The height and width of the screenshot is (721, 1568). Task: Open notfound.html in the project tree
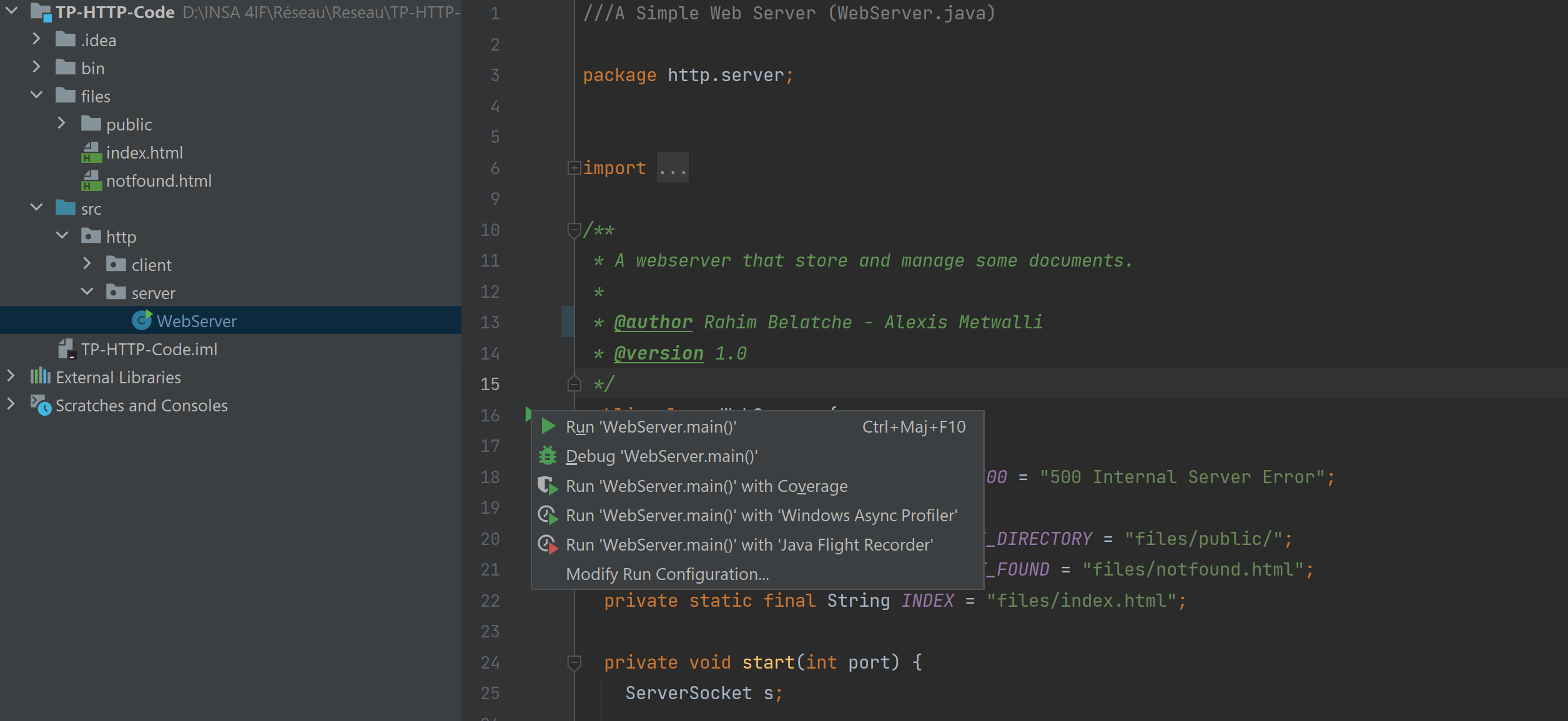coord(159,181)
